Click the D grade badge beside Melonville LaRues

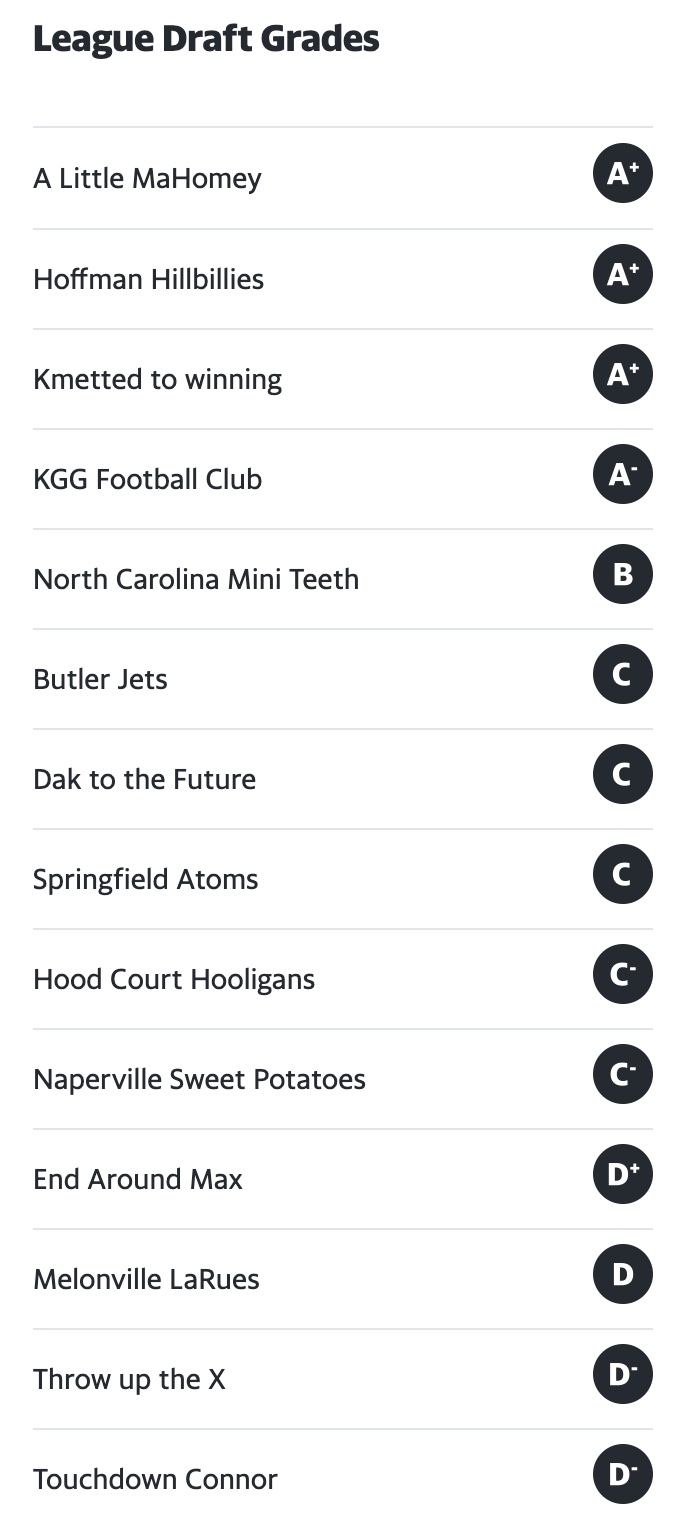coord(622,1274)
